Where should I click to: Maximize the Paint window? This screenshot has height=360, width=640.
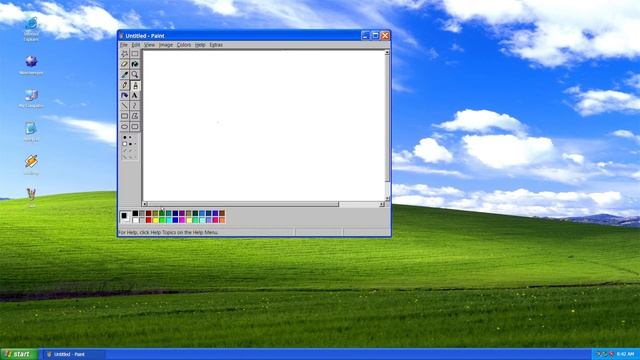(x=375, y=36)
